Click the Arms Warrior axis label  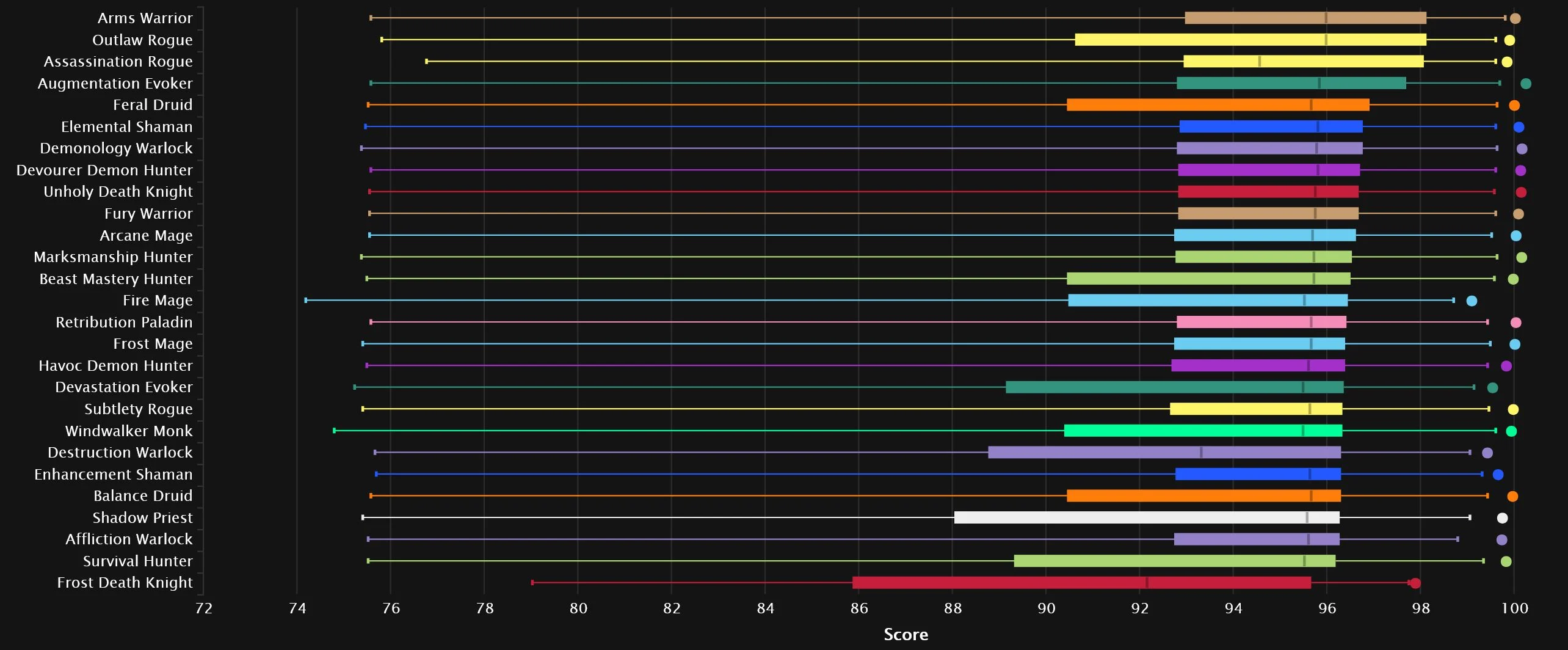coord(145,18)
